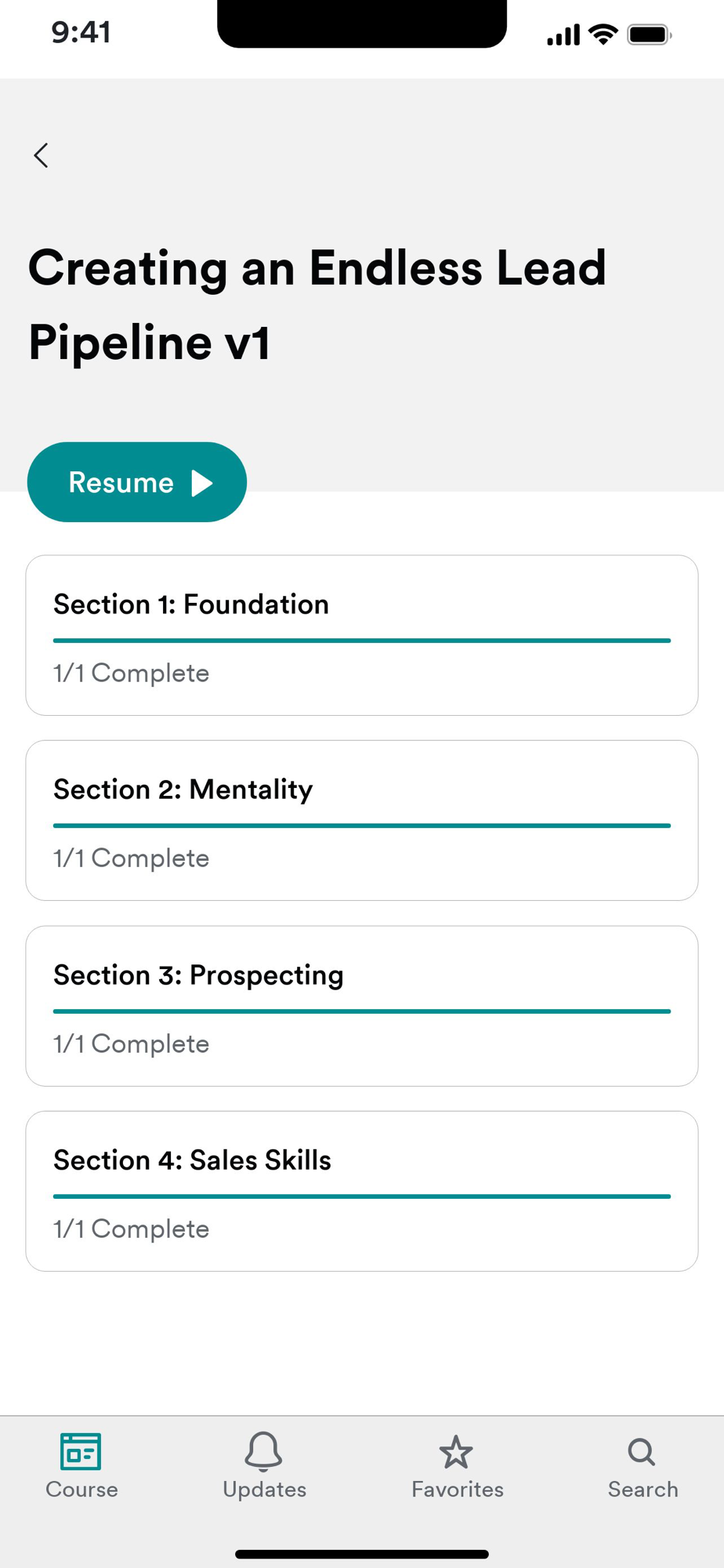
Task: Click the Prospecting section progress bar
Action: [x=361, y=1011]
